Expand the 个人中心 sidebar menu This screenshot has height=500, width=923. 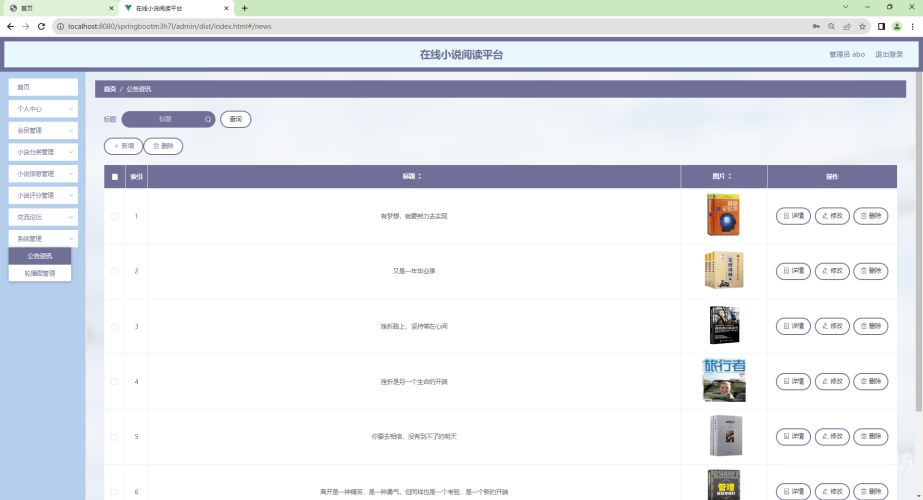43,109
